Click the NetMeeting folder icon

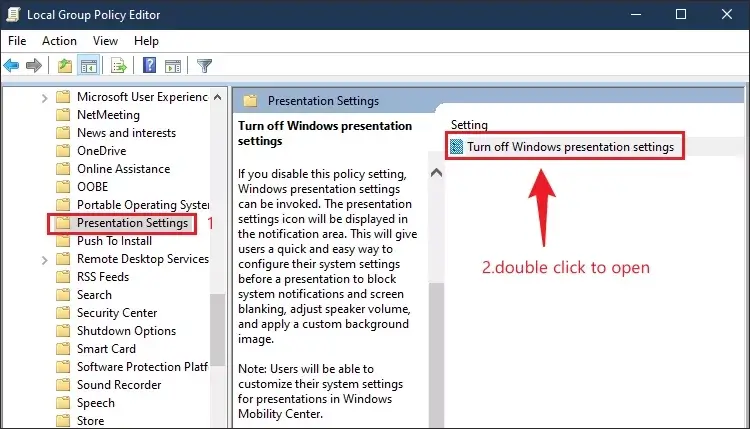tap(63, 115)
